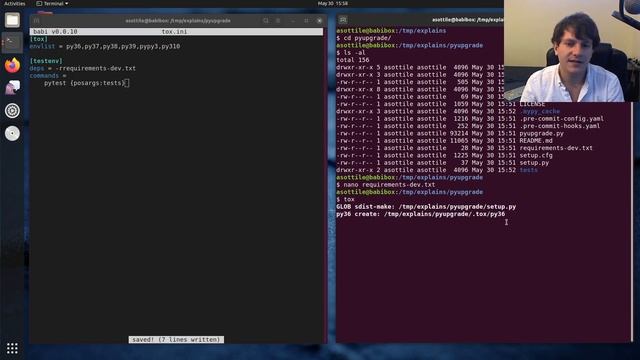Click 'babi v0.0.10' in the editor header
The height and width of the screenshot is (360, 640).
55,31
